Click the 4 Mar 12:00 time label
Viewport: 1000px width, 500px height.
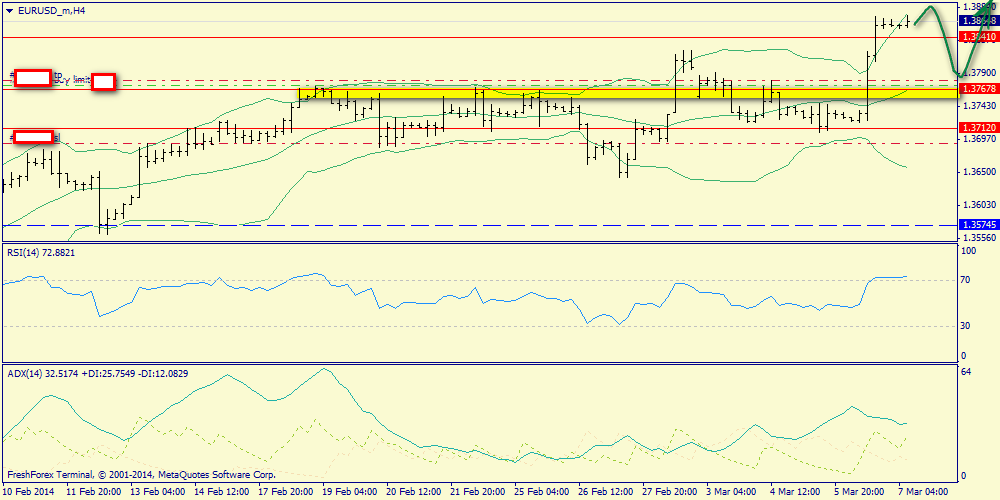[797, 492]
